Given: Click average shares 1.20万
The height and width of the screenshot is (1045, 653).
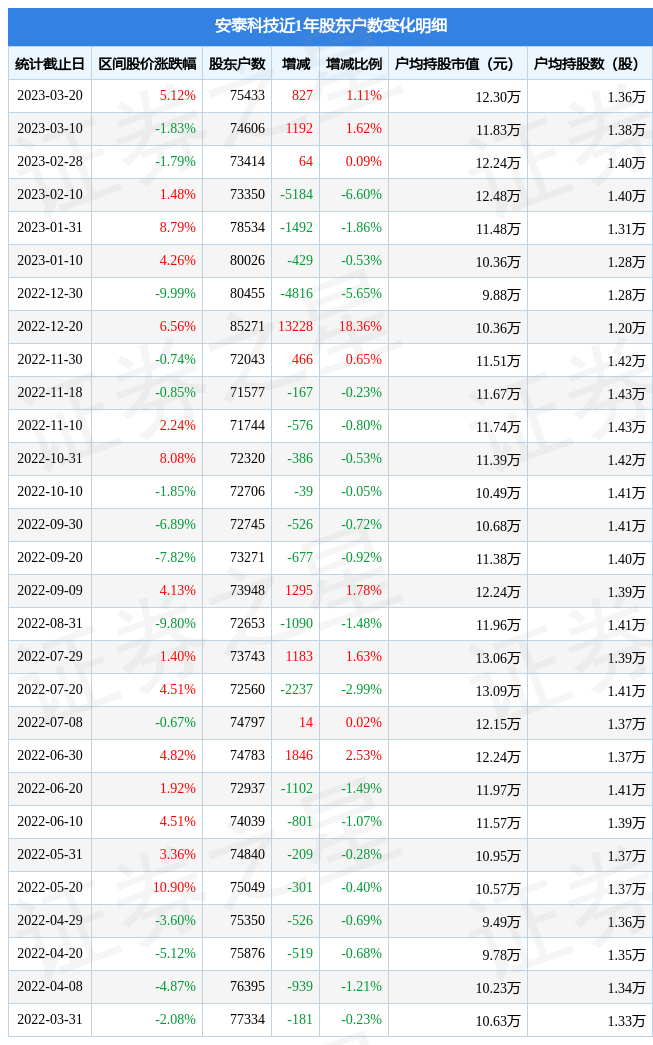Looking at the screenshot, I should pos(626,328).
